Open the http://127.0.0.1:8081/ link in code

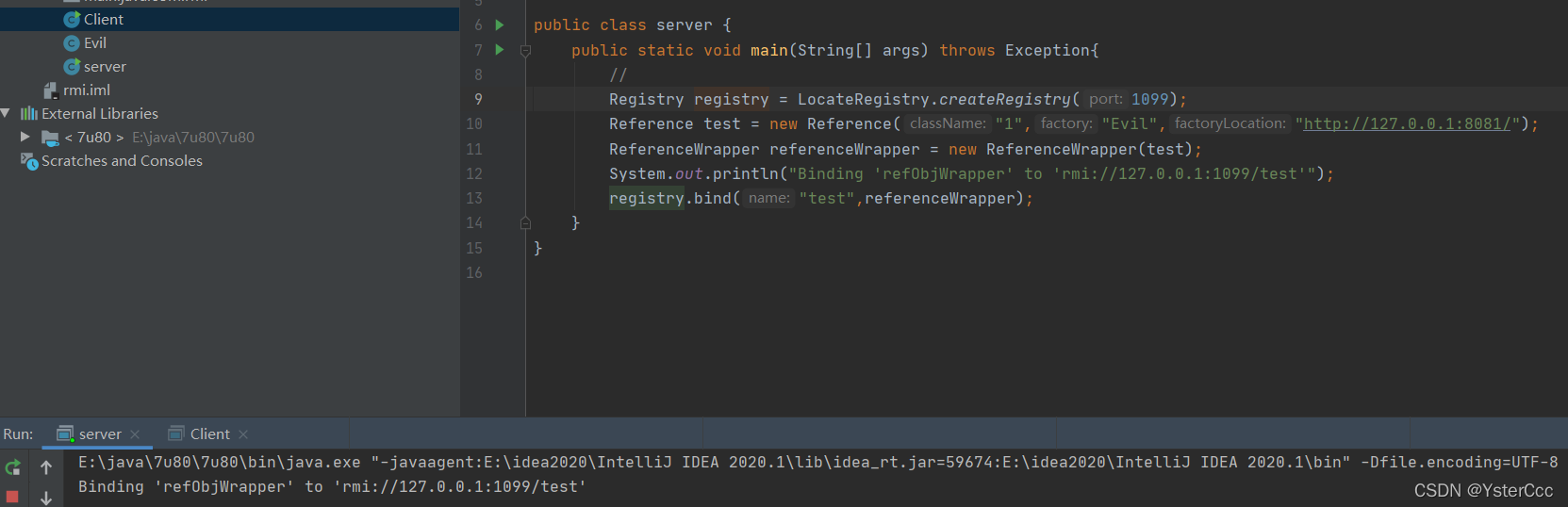coord(1408,123)
